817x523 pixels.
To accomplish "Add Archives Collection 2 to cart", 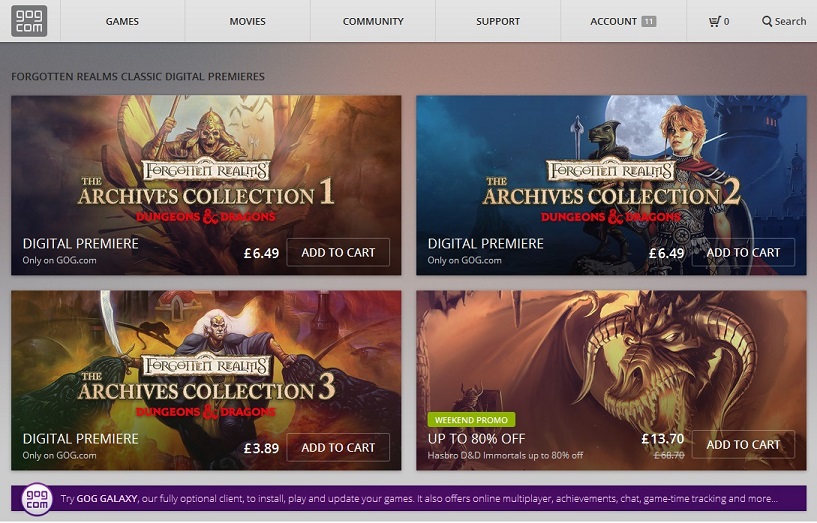I will click(x=743, y=253).
